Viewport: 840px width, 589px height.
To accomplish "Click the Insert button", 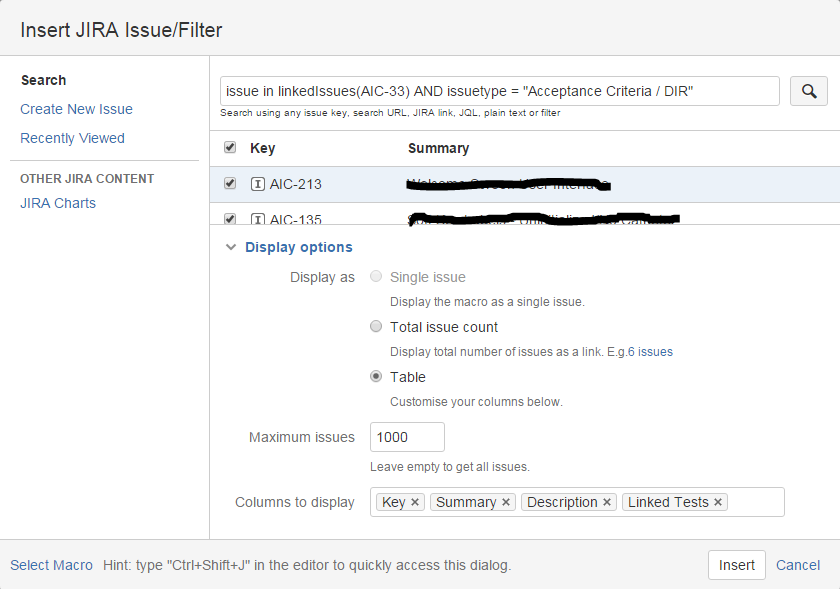I will tap(737, 565).
